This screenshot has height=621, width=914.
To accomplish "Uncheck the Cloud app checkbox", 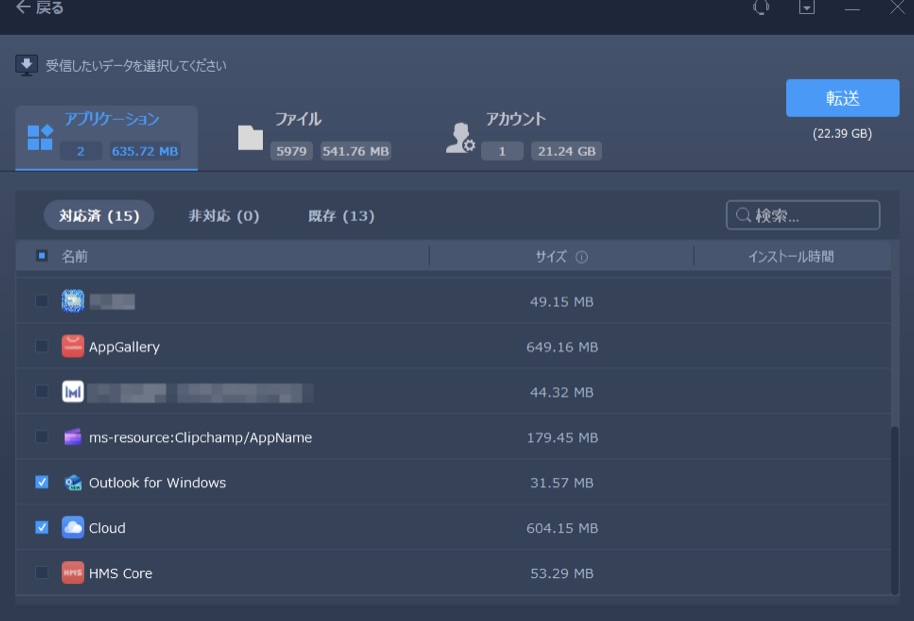I will 41,527.
